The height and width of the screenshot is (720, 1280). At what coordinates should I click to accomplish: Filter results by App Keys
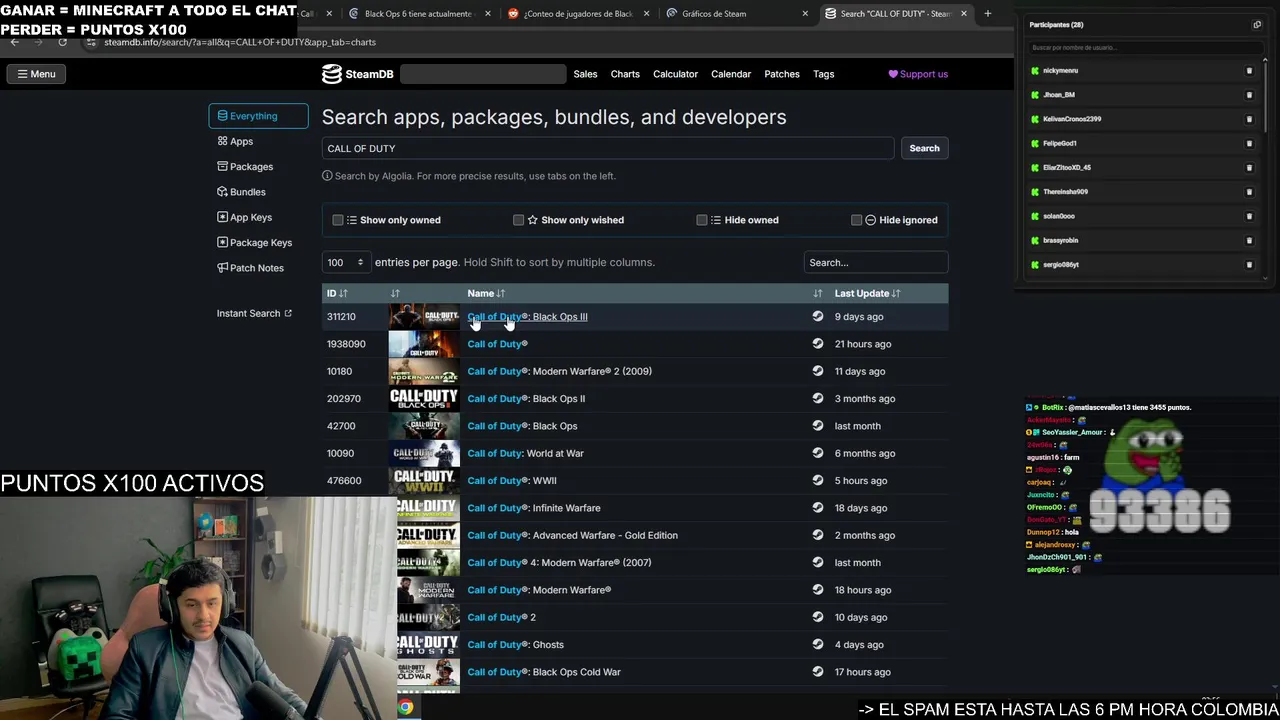(x=258, y=217)
